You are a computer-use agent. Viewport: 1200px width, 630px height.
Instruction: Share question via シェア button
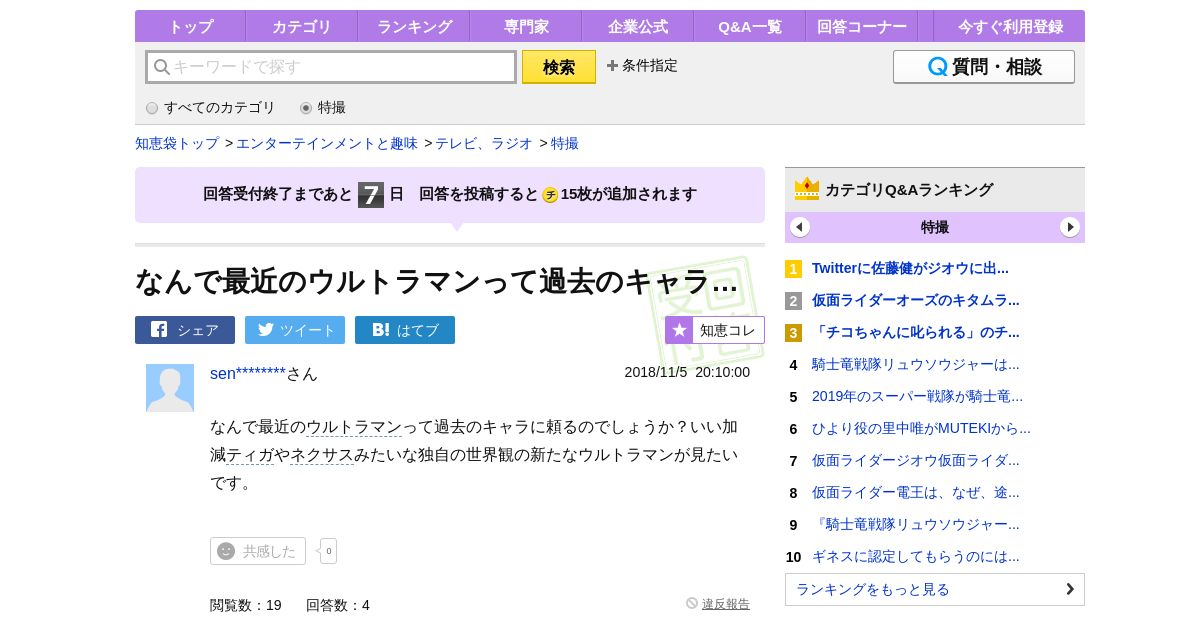(x=185, y=330)
